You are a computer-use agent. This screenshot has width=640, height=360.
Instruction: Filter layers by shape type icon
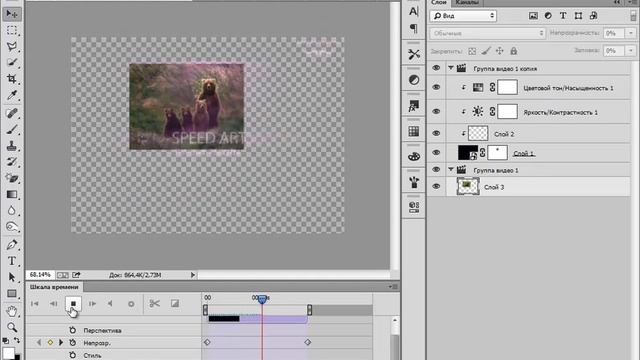[x=578, y=16]
